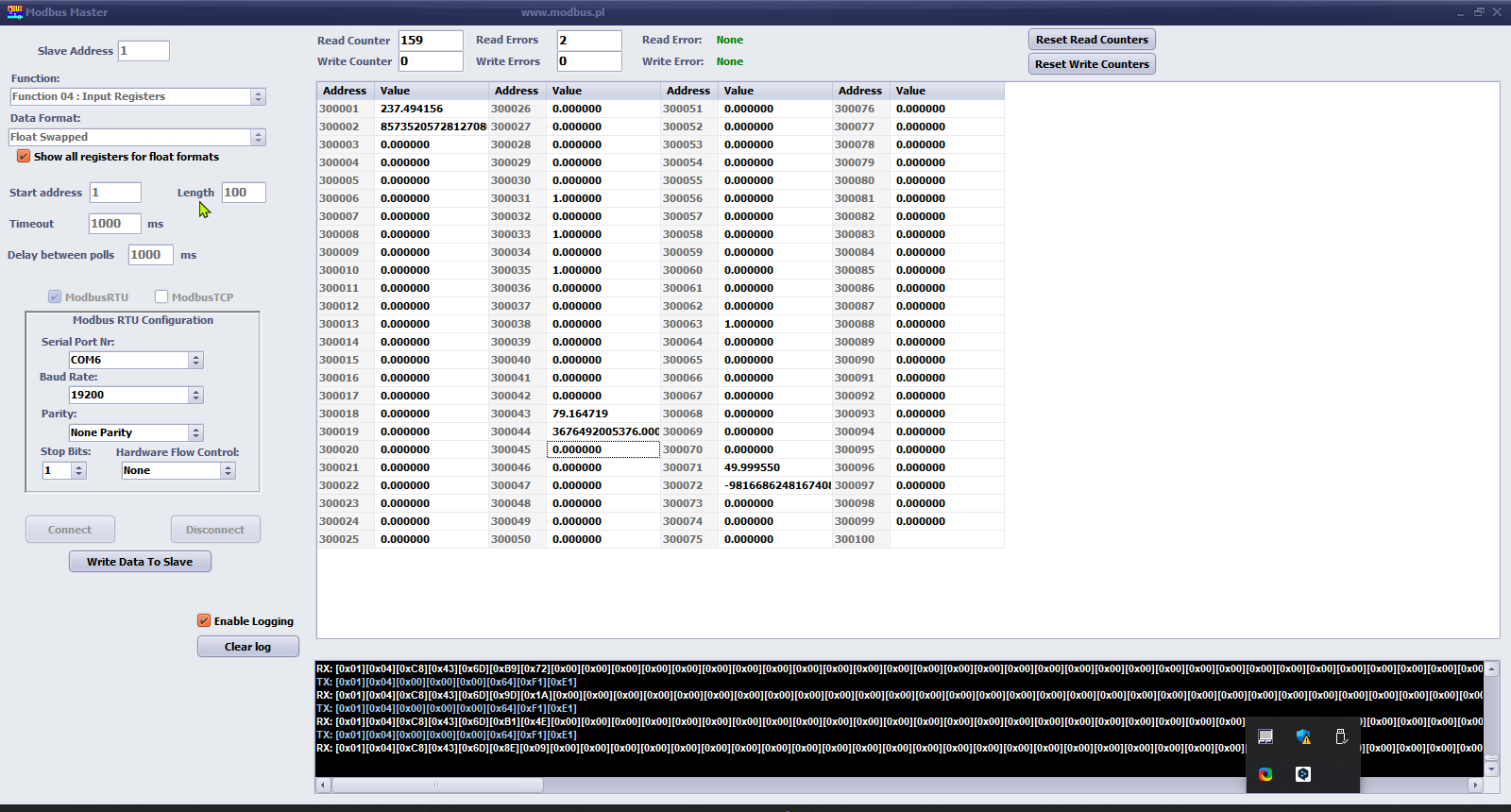1511x812 pixels.
Task: Select value of address 300044
Action: [603, 431]
